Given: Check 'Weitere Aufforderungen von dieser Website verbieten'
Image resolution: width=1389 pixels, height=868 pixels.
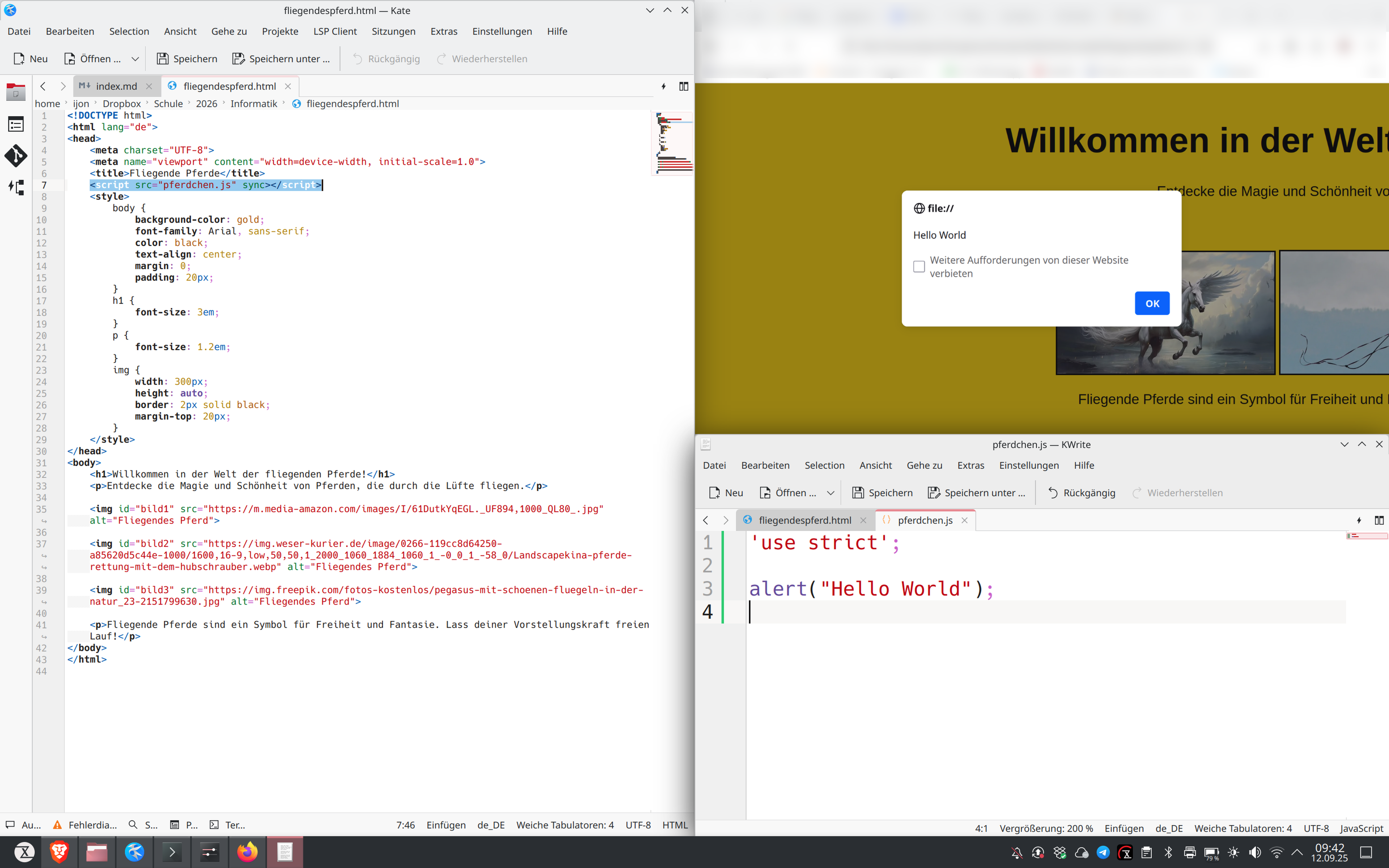Looking at the screenshot, I should 919,267.
